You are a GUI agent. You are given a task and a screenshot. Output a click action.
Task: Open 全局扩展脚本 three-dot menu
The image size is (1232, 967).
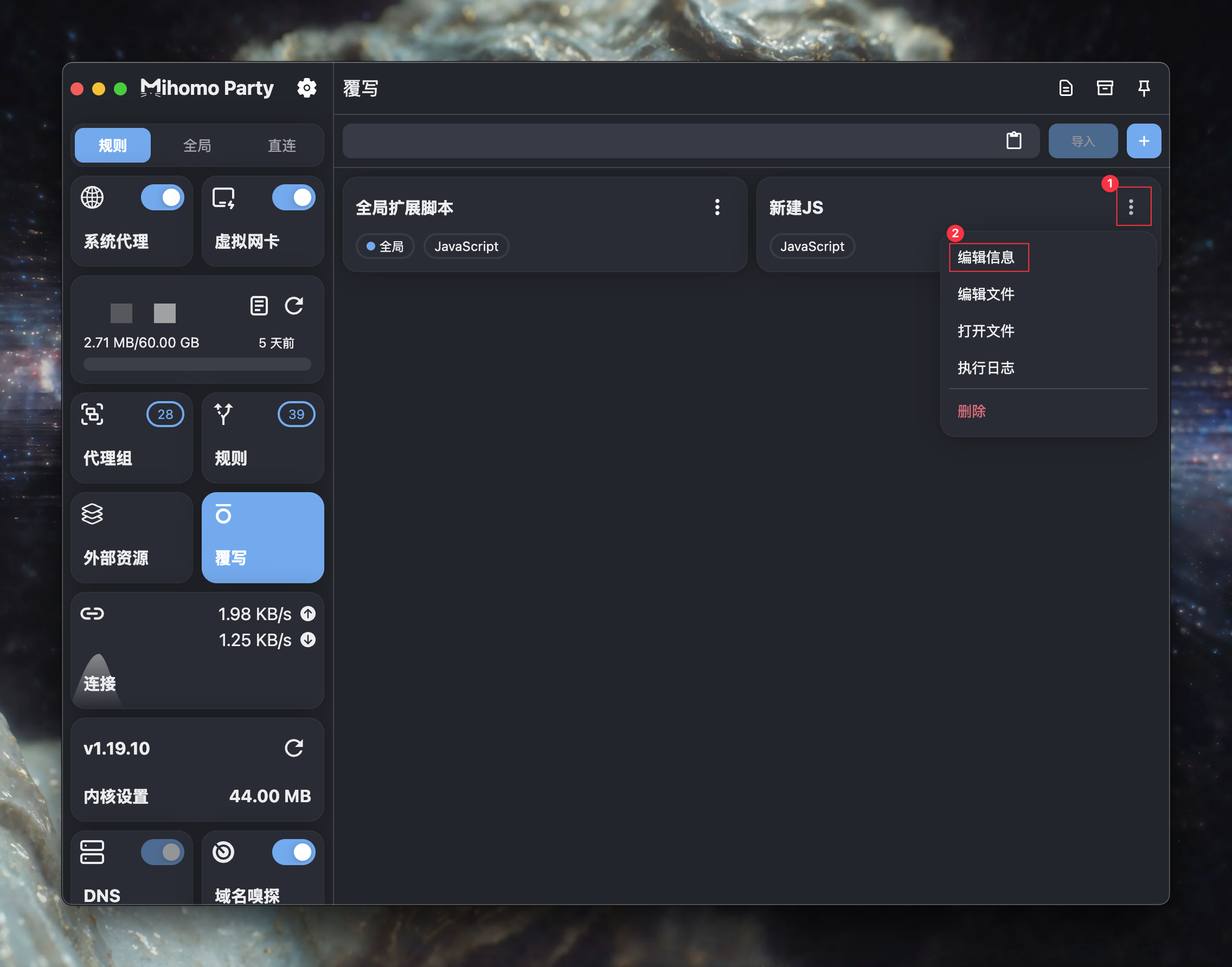click(717, 207)
